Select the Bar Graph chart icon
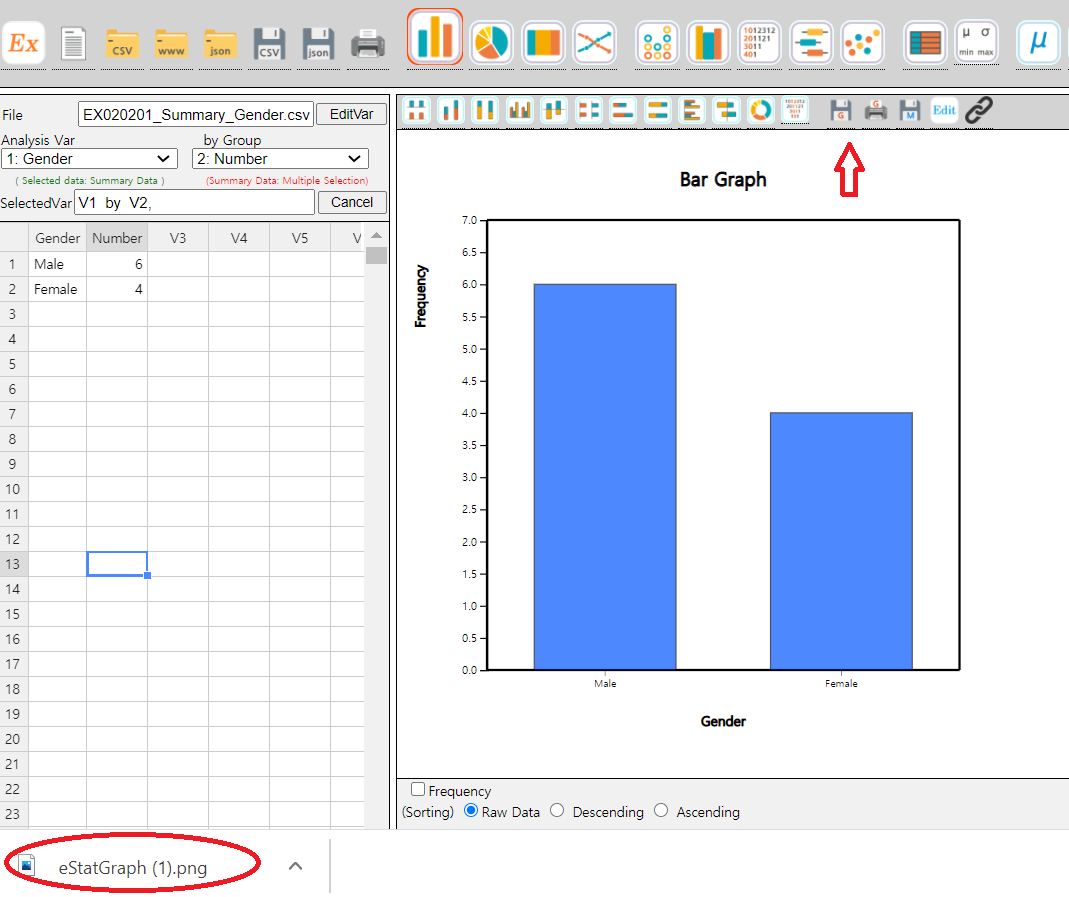The height and width of the screenshot is (897, 1069). 435,37
